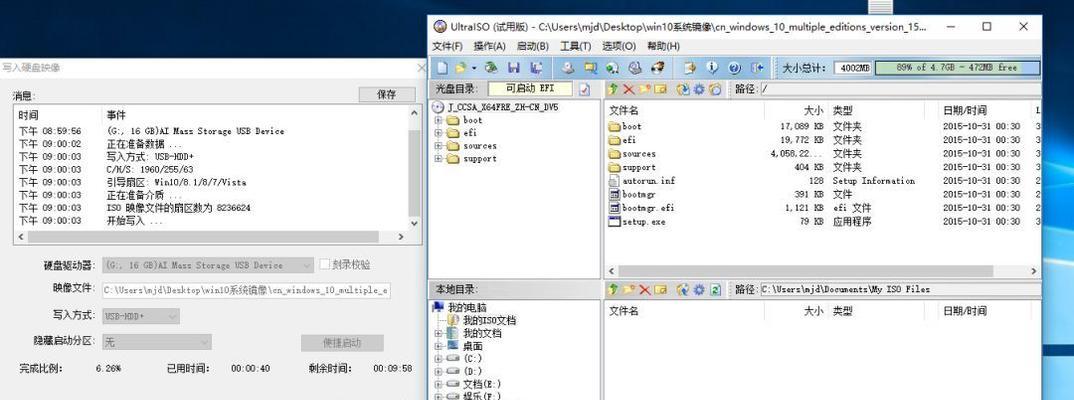Click the Up arrow icon in 本地目录 toolbar
The image size is (1074, 400).
point(613,290)
